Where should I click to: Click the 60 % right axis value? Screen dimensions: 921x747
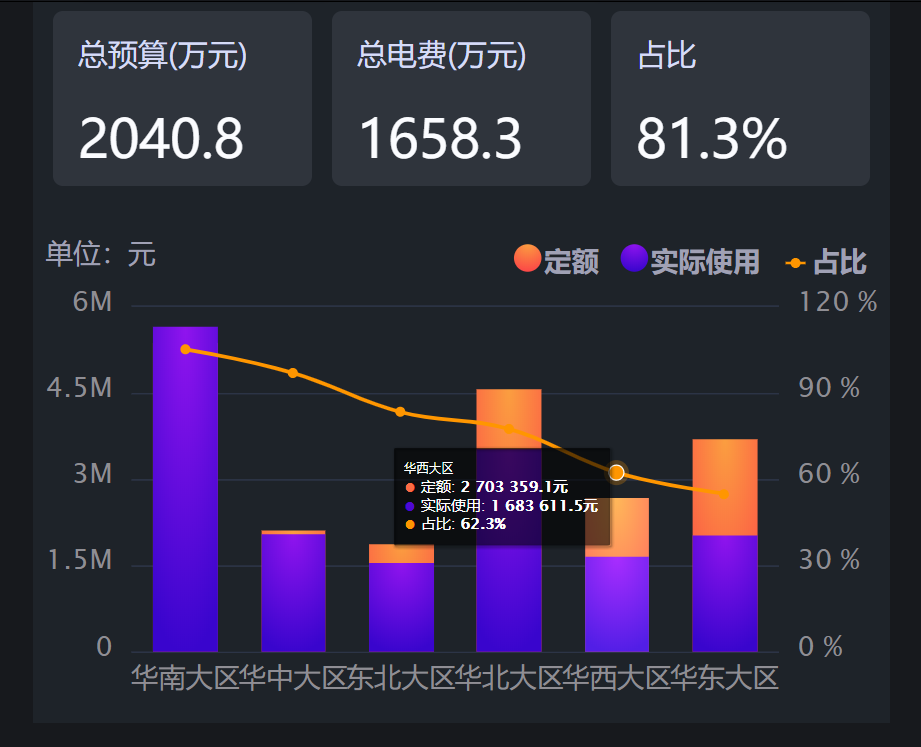pyautogui.click(x=829, y=474)
